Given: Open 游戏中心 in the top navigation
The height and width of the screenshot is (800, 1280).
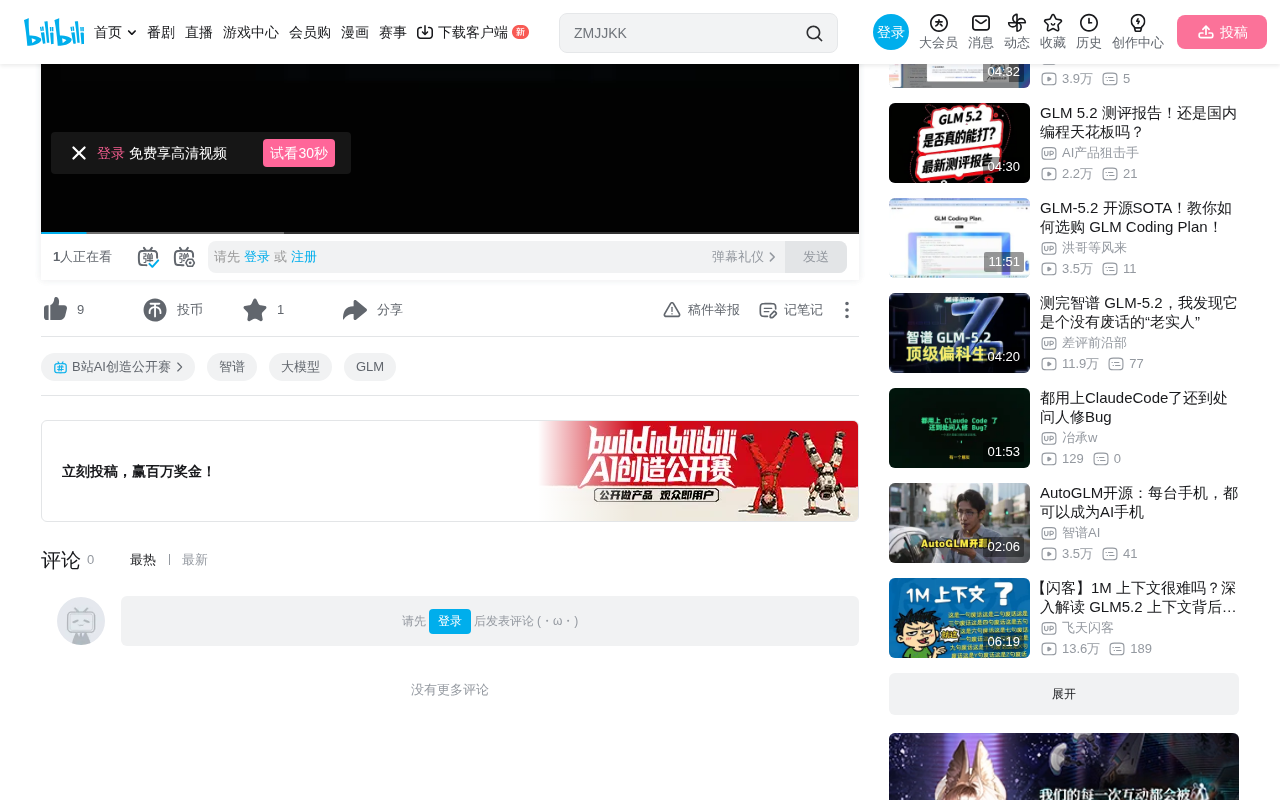Looking at the screenshot, I should (x=251, y=32).
